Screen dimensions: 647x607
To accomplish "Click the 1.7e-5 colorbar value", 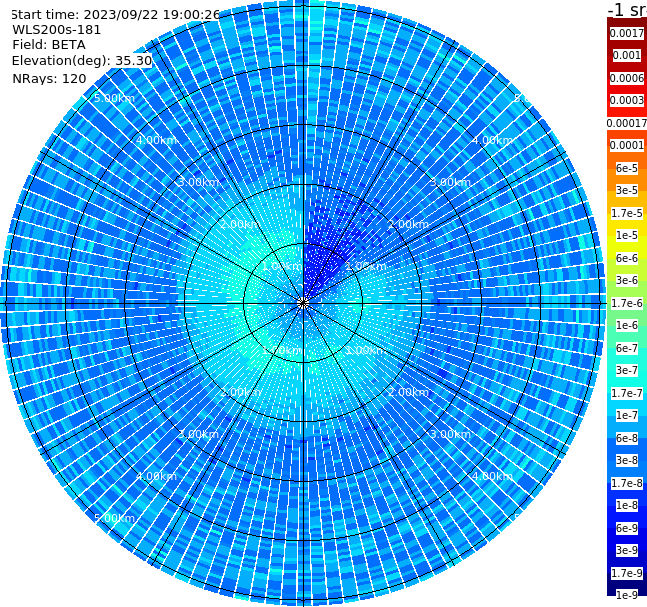I will [x=627, y=213].
